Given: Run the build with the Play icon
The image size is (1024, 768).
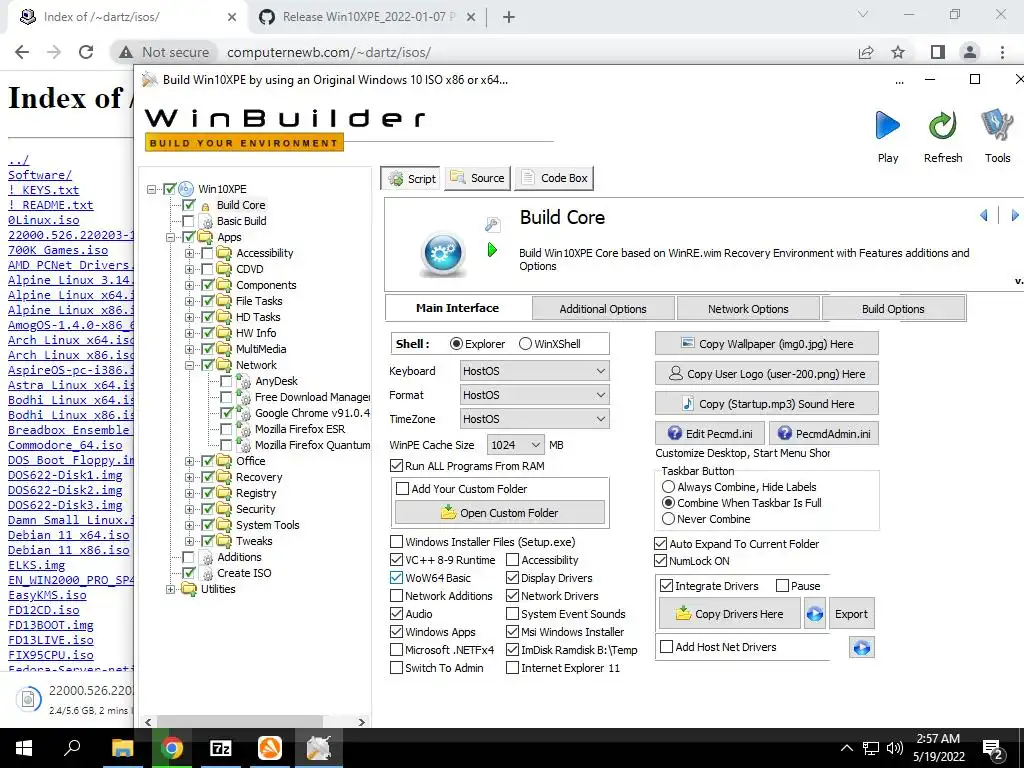Looking at the screenshot, I should click(x=888, y=126).
